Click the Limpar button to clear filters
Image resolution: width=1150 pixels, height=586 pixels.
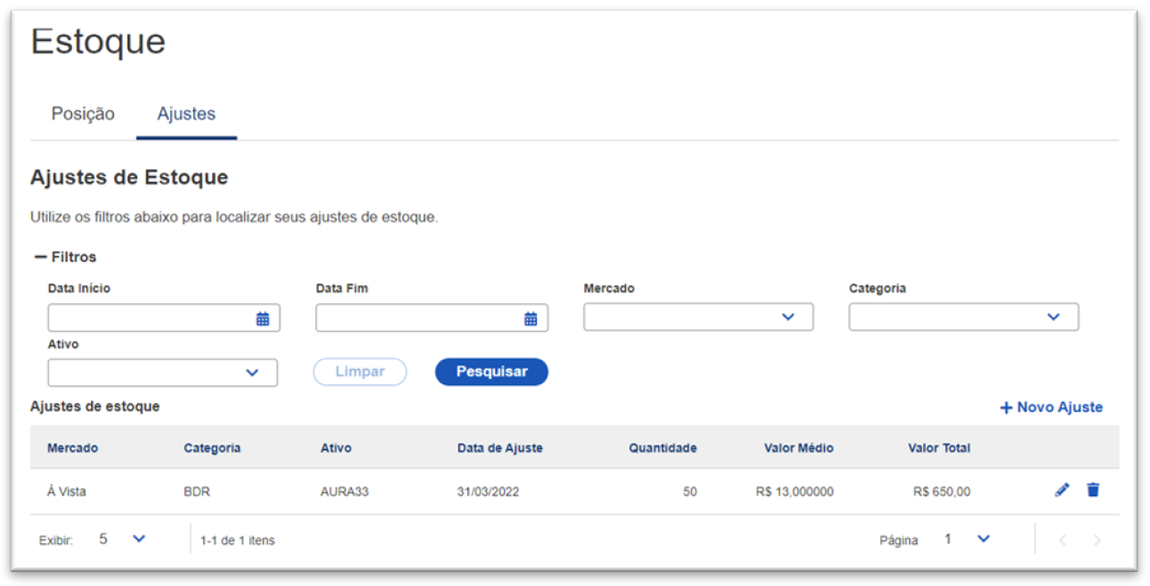359,371
